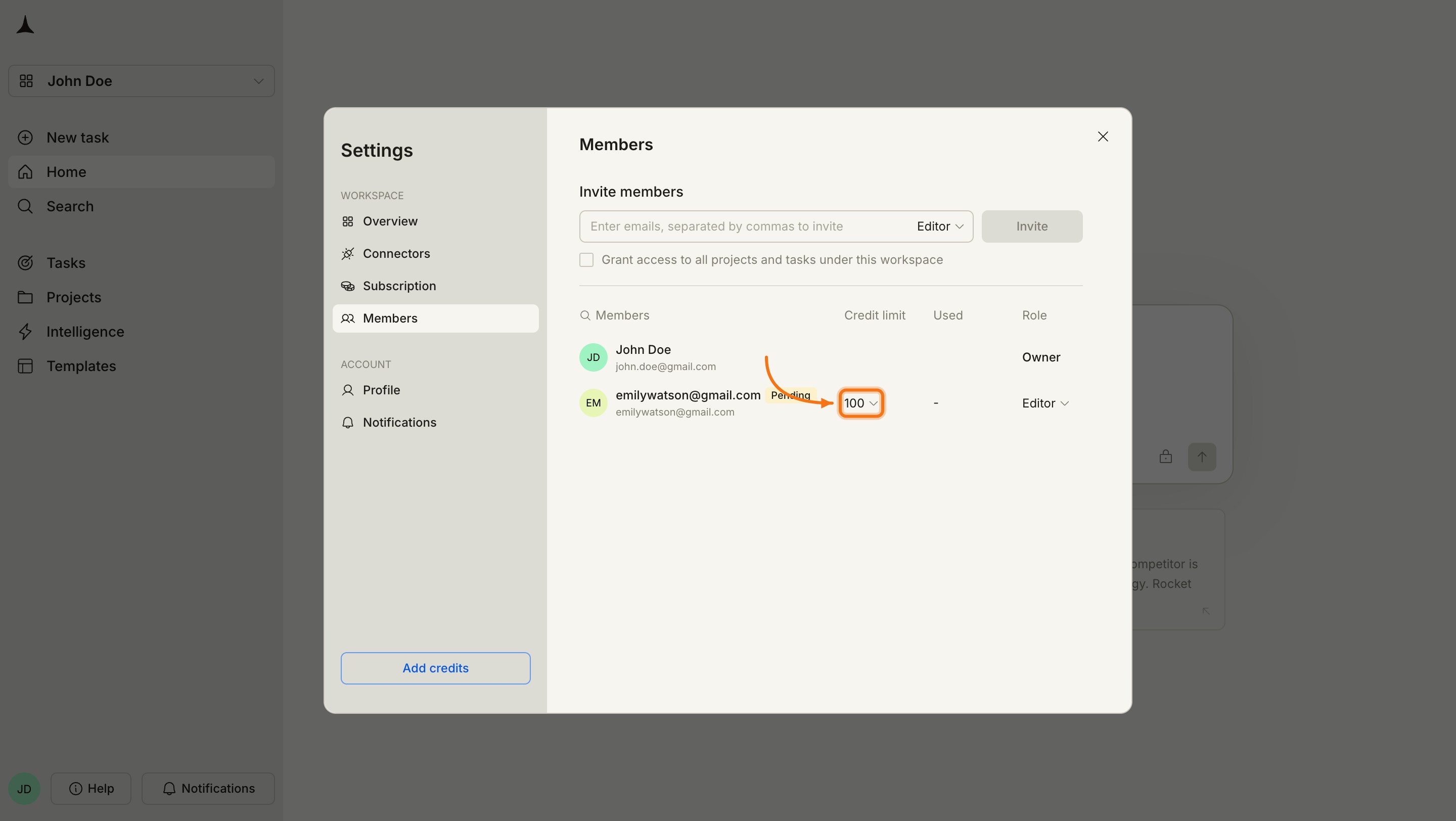Go to Home in the left sidebar
The height and width of the screenshot is (821, 1456).
142,172
